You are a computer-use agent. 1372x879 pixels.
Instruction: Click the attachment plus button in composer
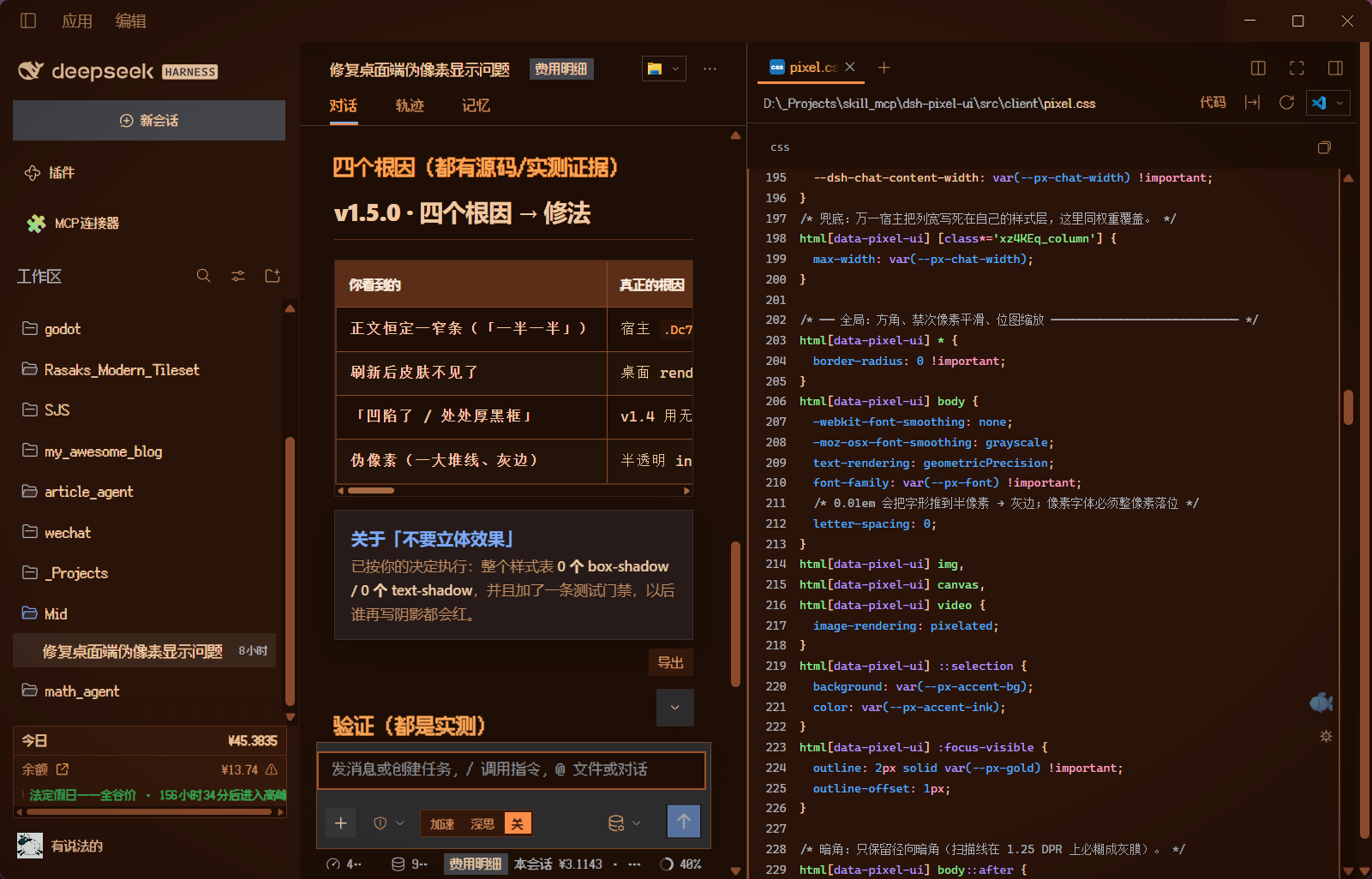point(341,822)
